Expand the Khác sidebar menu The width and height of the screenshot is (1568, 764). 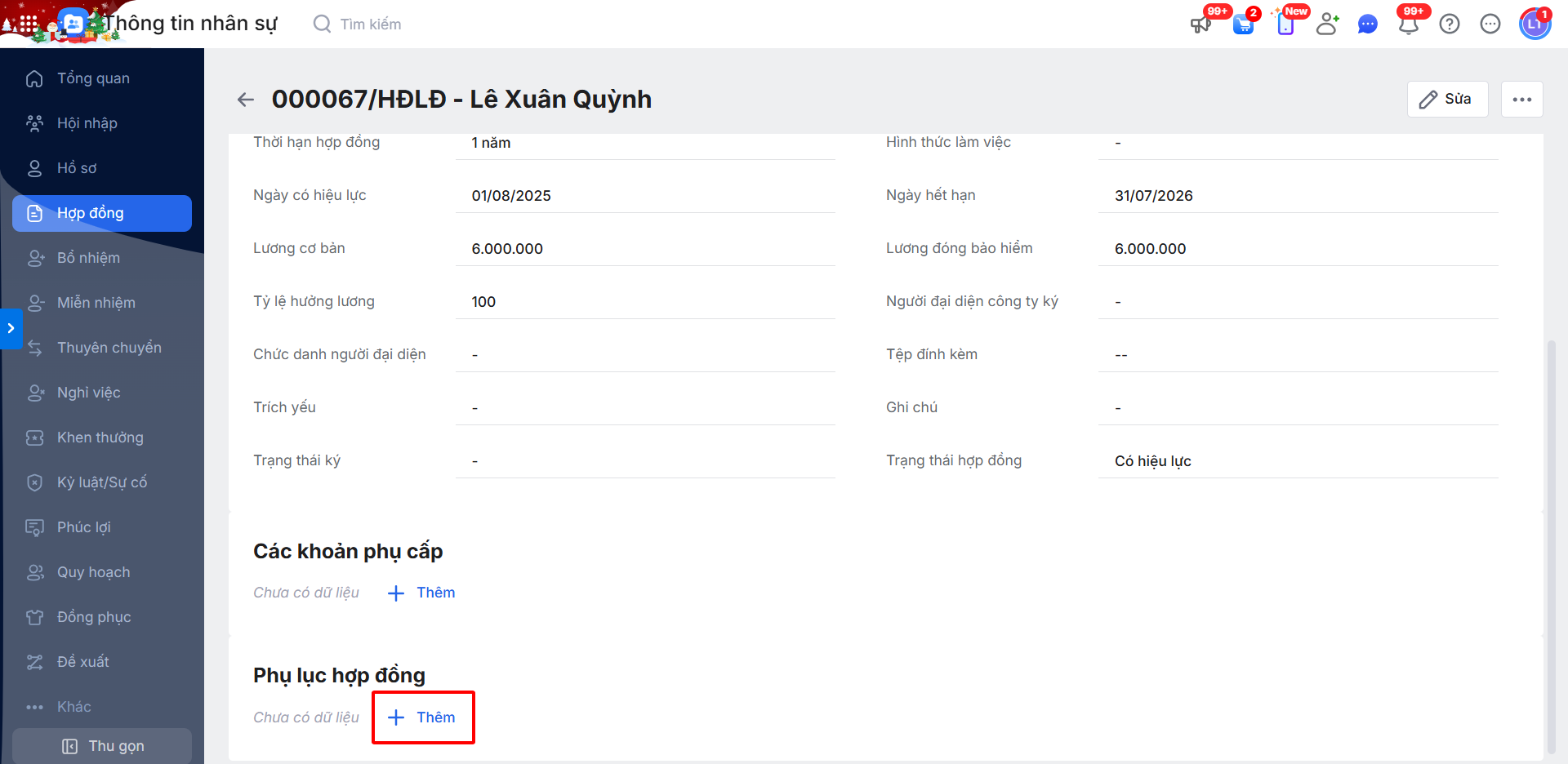pyautogui.click(x=73, y=707)
